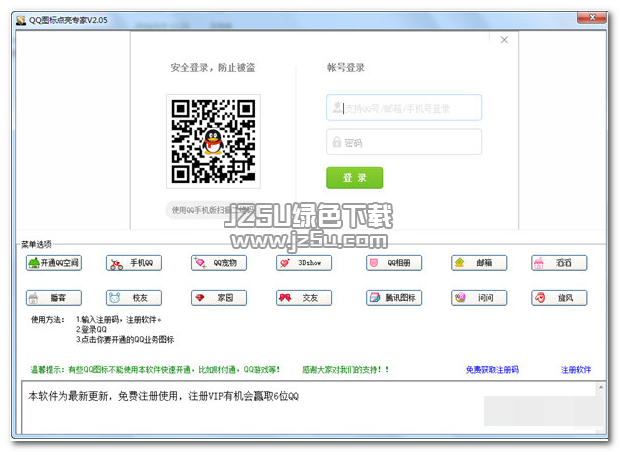Click the 开通QQ空间 button

(x=54, y=263)
